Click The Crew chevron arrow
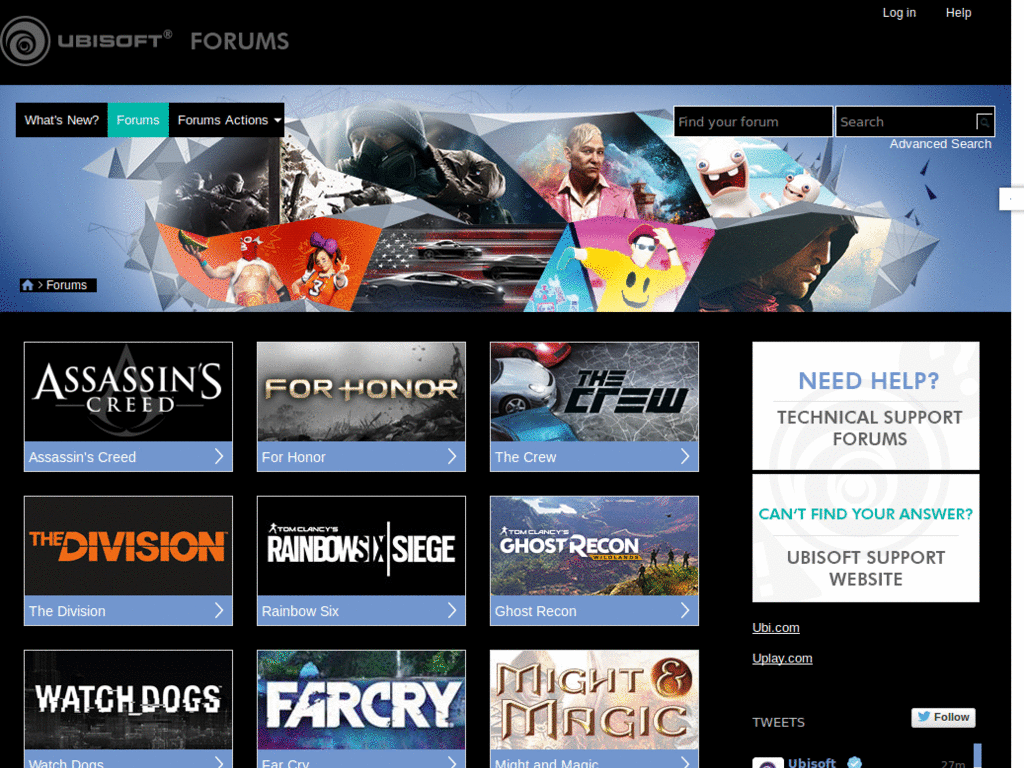The height and width of the screenshot is (768, 1024). coord(685,456)
